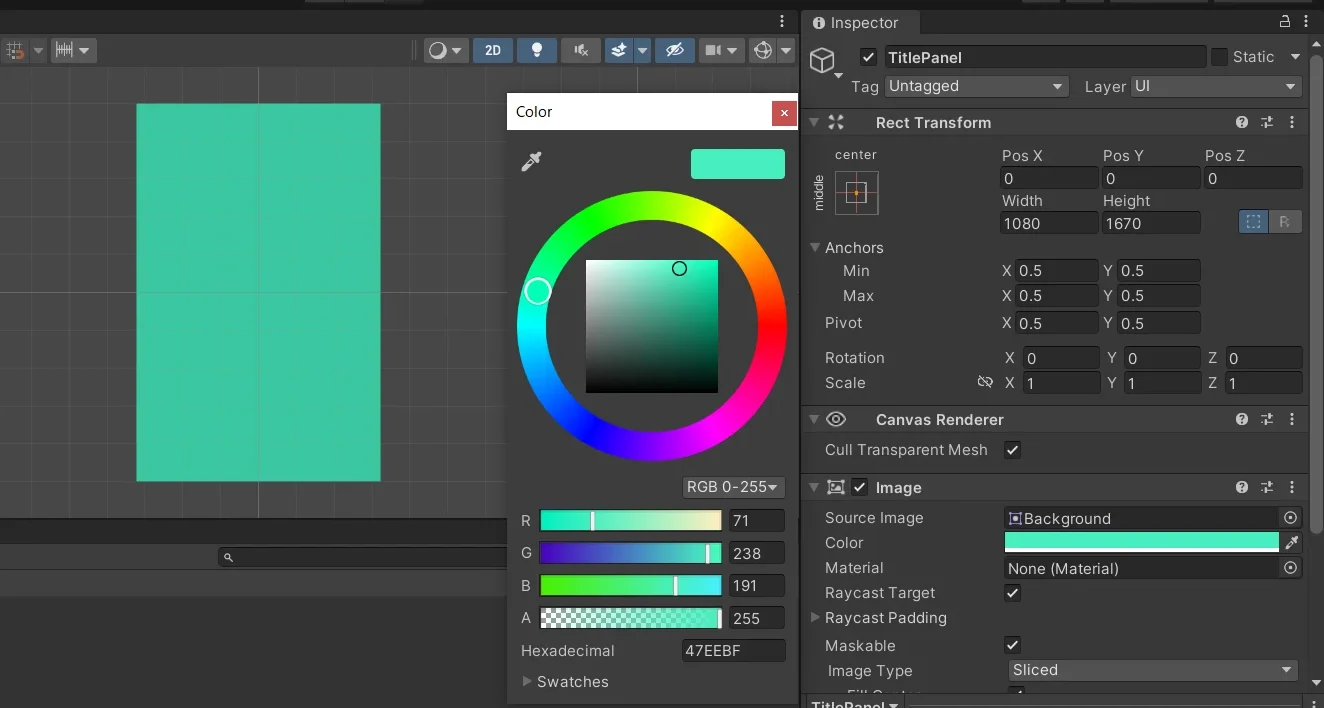Image resolution: width=1324 pixels, height=708 pixels.
Task: Click the Height field showing 1670
Action: pyautogui.click(x=1151, y=223)
